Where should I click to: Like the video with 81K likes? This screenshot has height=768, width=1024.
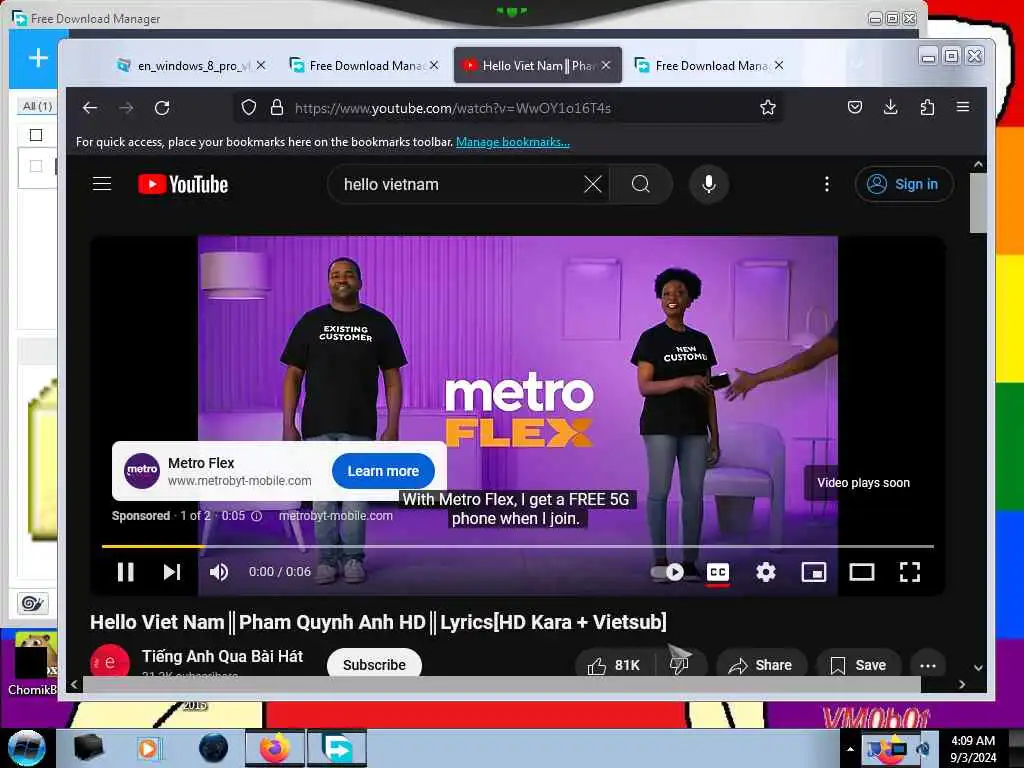614,665
